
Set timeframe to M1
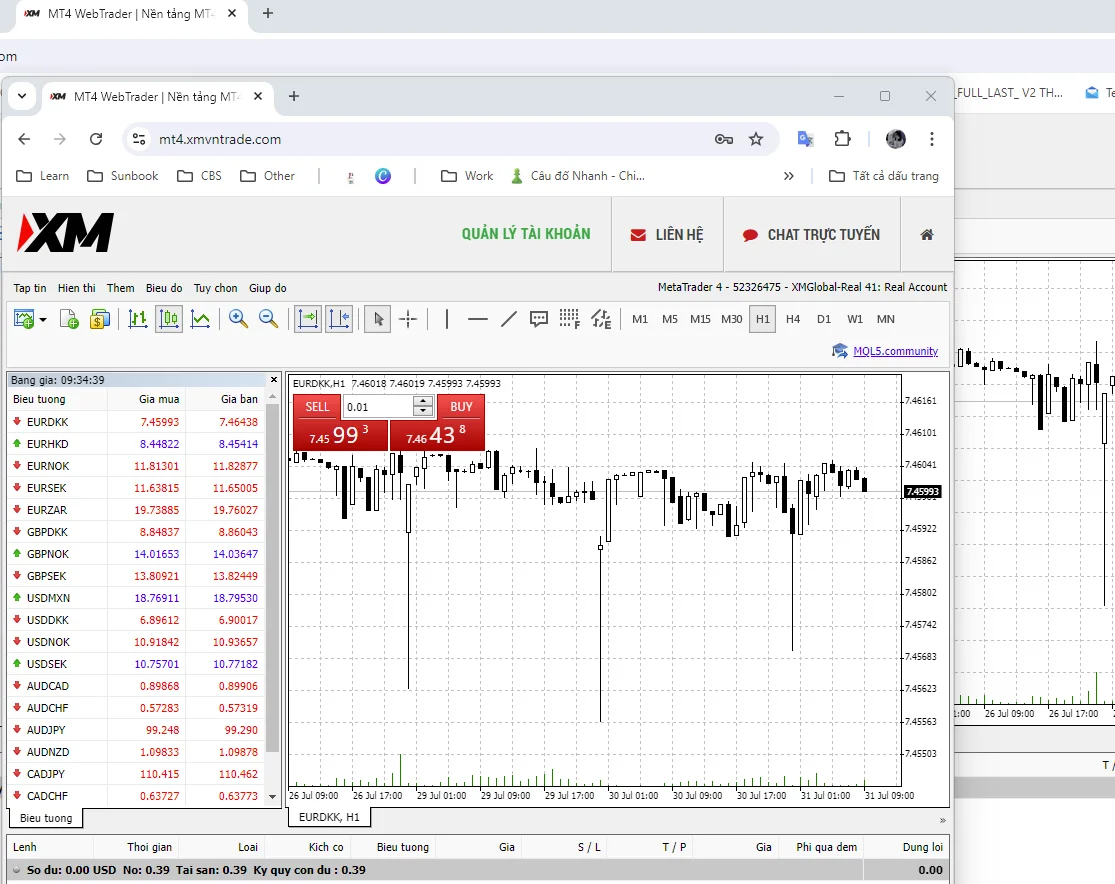640,319
